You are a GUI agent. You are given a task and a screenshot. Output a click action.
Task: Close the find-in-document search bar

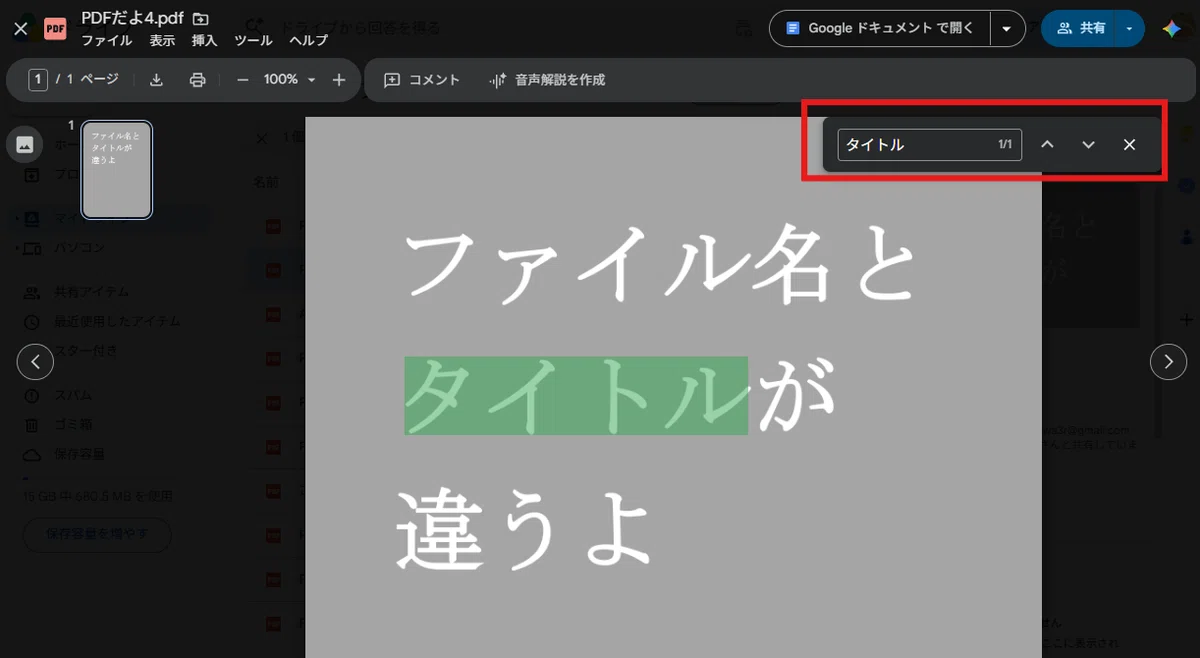(x=1129, y=145)
